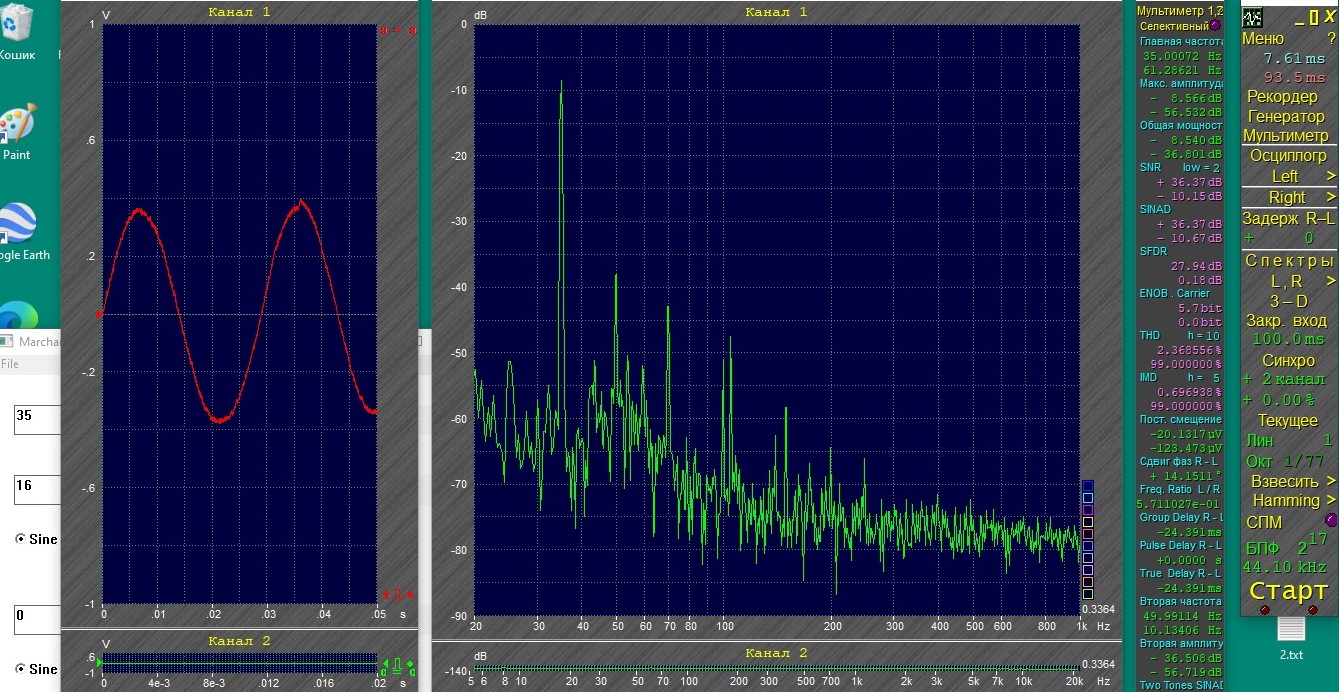
Task: Open the Кошик recycle bin desktop icon
Action: coord(17,32)
